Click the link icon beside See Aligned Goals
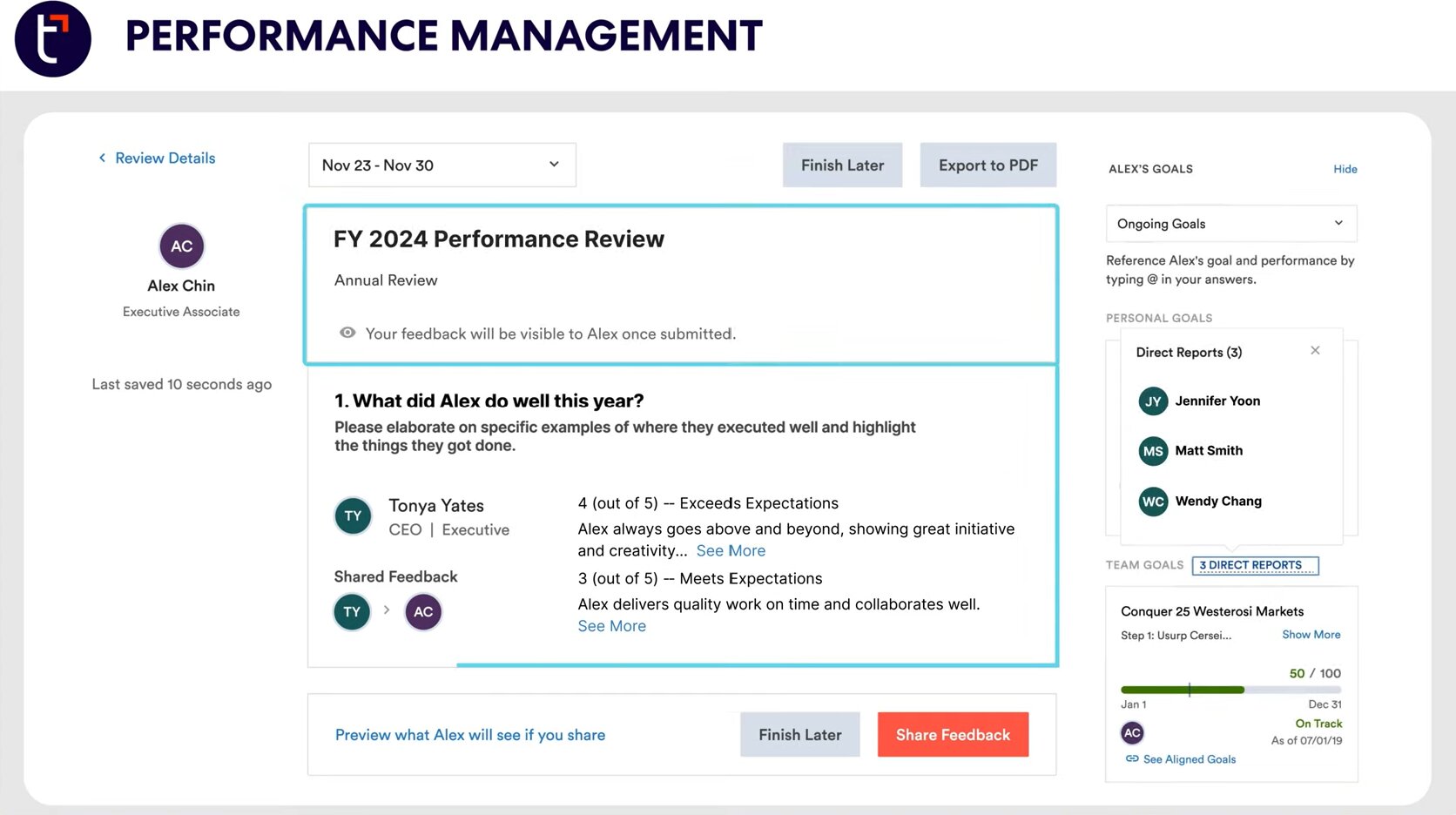 (1132, 759)
